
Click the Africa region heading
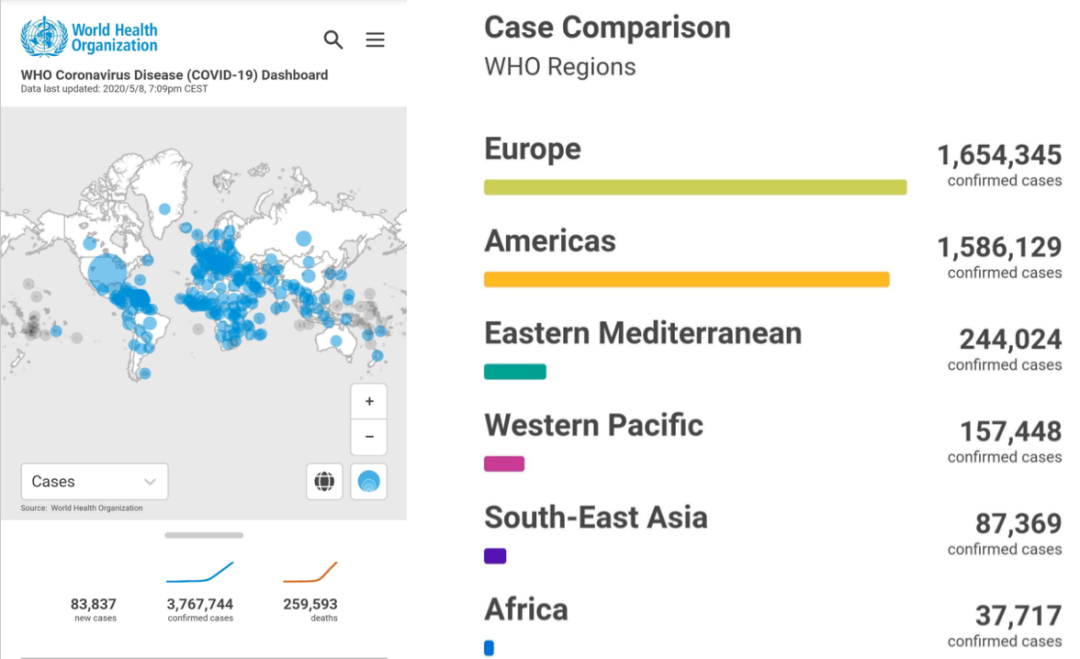[526, 609]
